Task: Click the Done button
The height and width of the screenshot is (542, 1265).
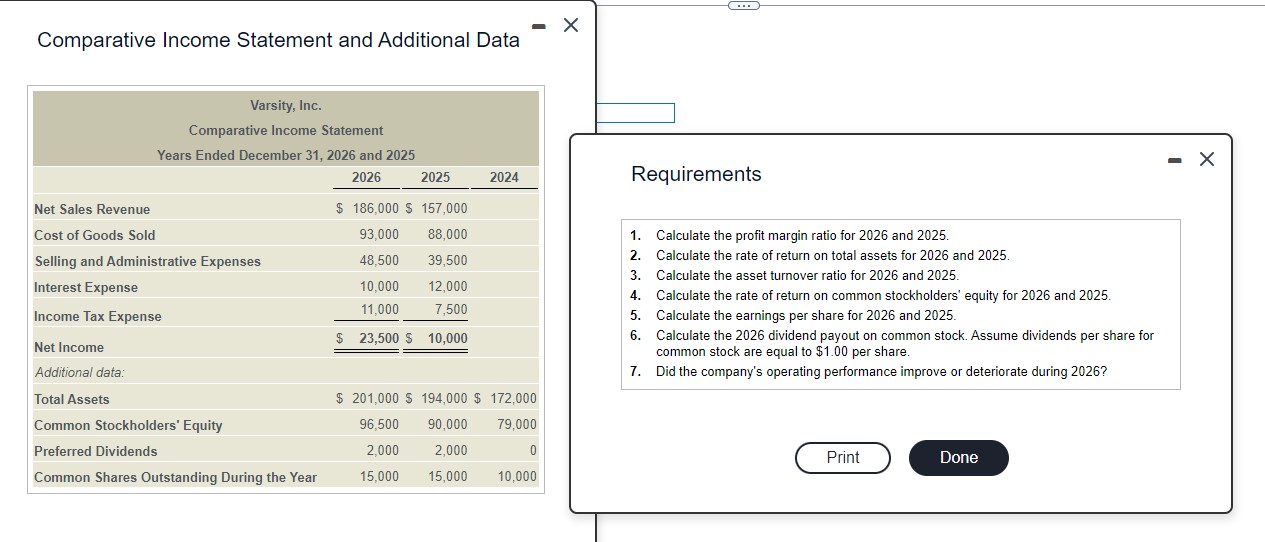Action: [959, 457]
